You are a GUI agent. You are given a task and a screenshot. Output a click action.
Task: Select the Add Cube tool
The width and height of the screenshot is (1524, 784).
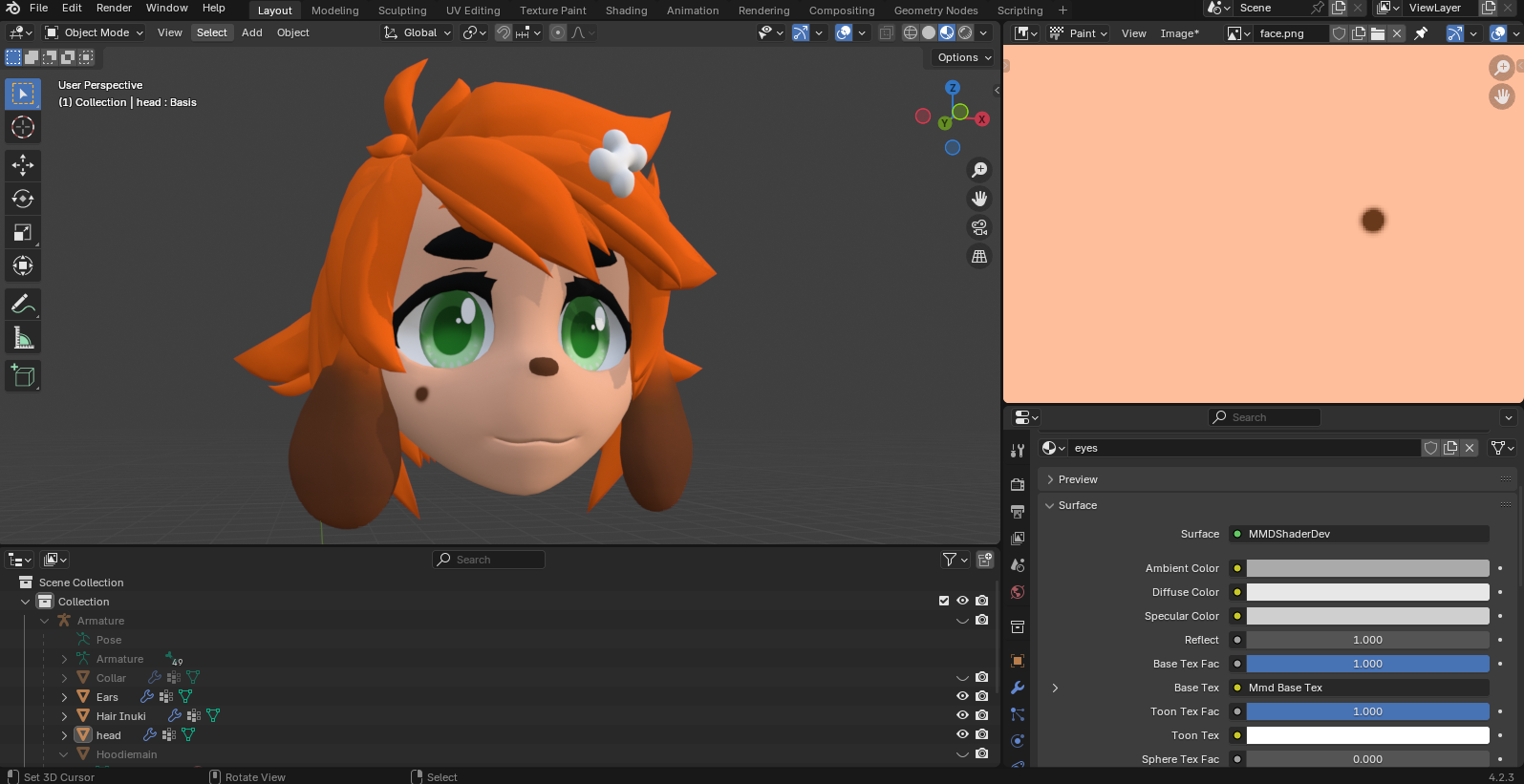click(x=23, y=376)
